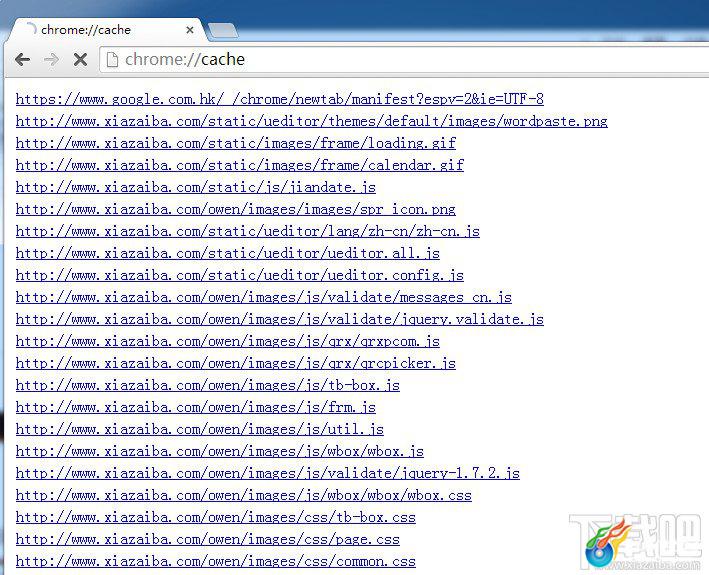
Task: Open the wordpaste.png cache entry
Action: point(312,121)
